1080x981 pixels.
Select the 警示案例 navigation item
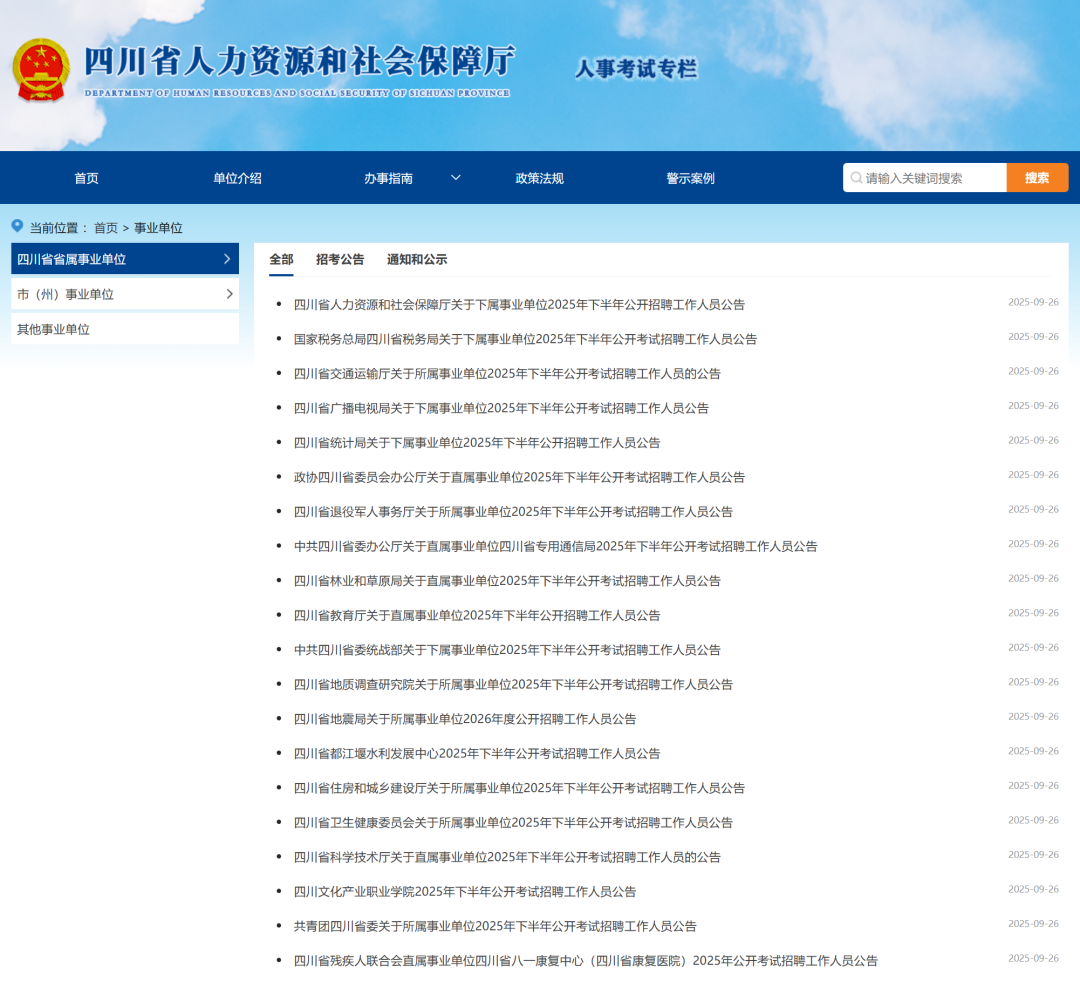point(692,177)
